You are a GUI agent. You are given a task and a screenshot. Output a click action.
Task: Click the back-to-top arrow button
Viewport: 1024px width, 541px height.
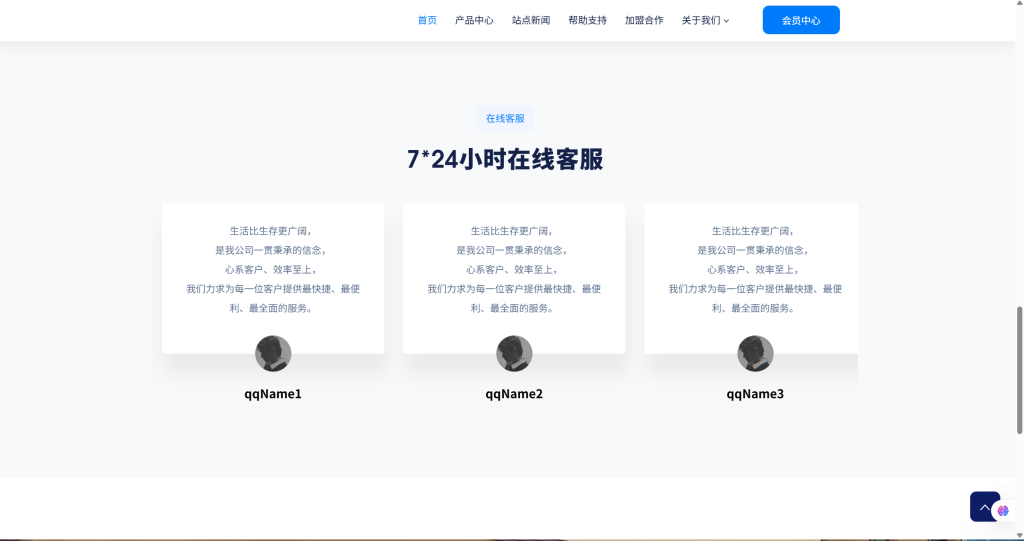(x=984, y=506)
